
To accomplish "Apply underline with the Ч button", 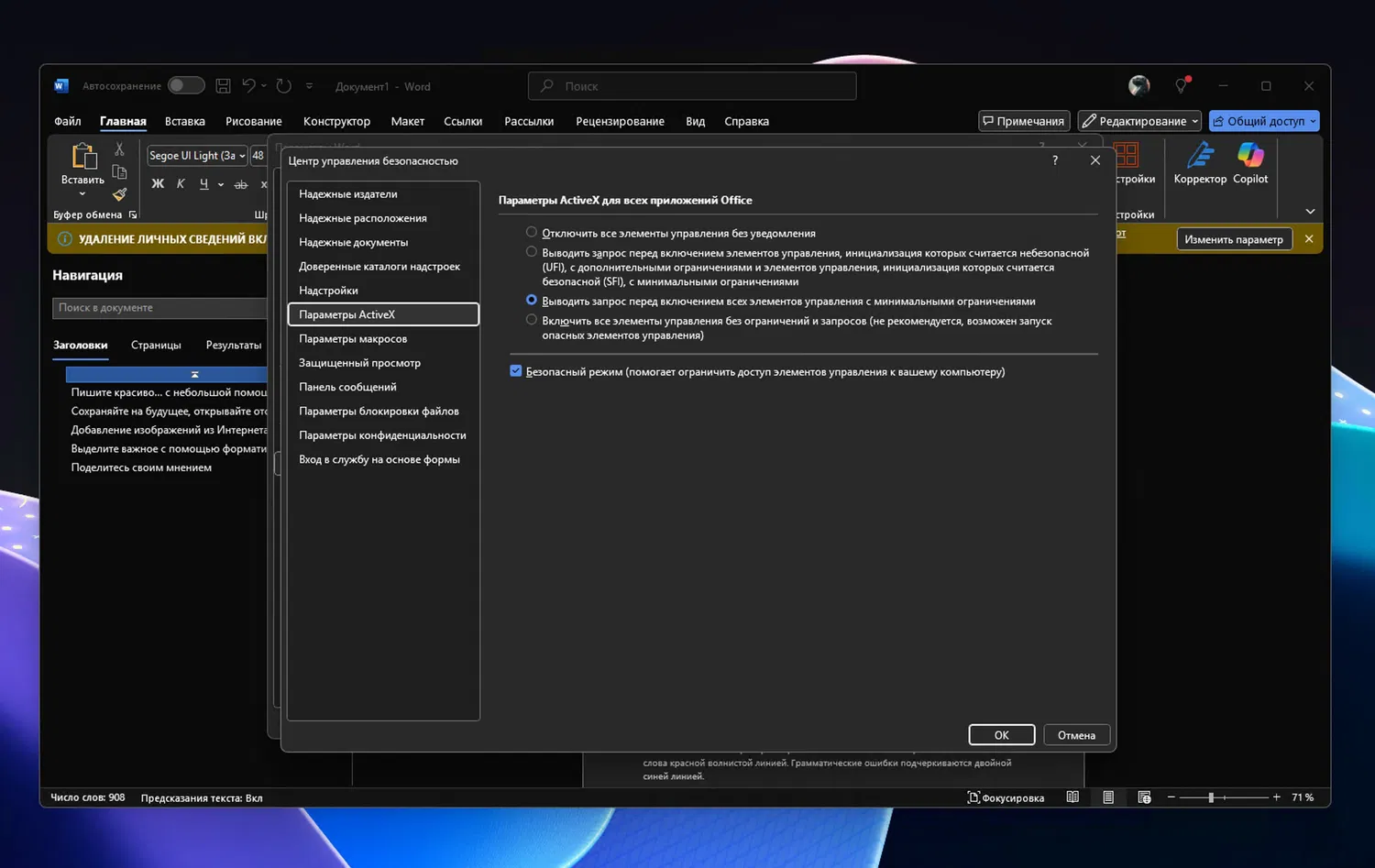I will [x=203, y=184].
